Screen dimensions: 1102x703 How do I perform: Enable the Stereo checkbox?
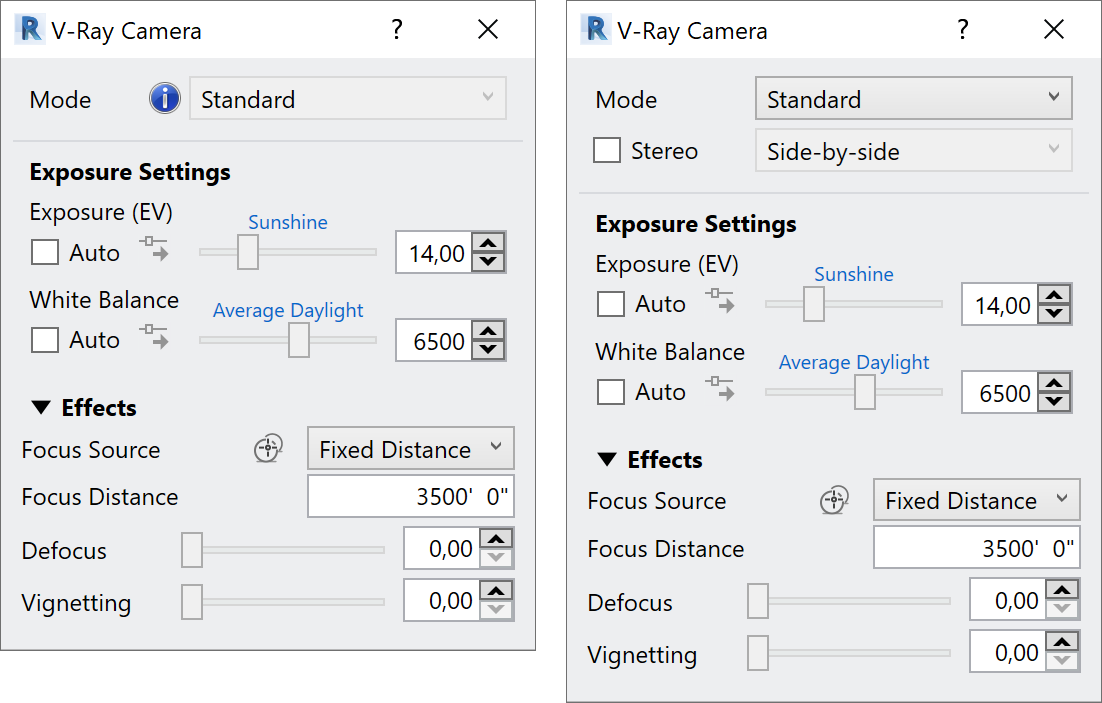coord(607,150)
